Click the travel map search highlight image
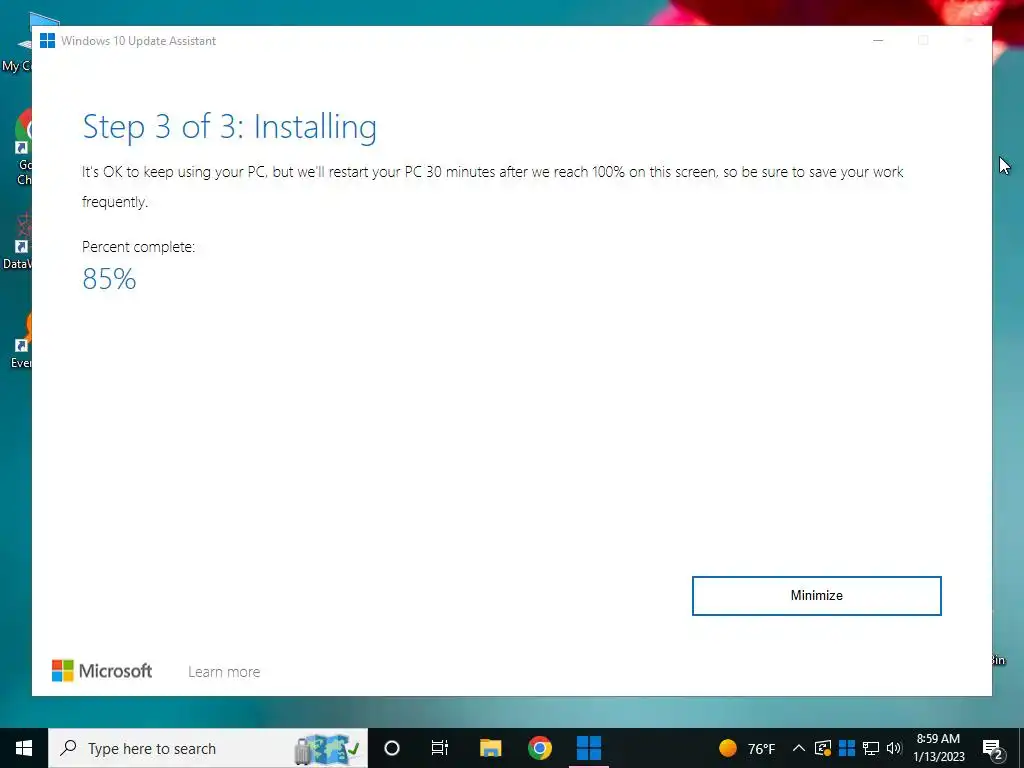Screen dimensions: 1024x768 point(327,749)
